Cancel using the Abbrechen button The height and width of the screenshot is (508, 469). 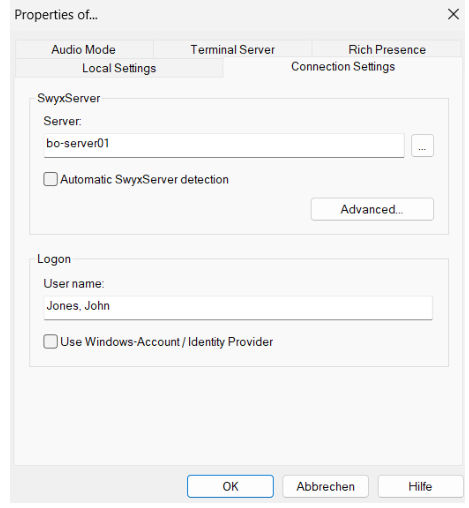[x=325, y=486]
